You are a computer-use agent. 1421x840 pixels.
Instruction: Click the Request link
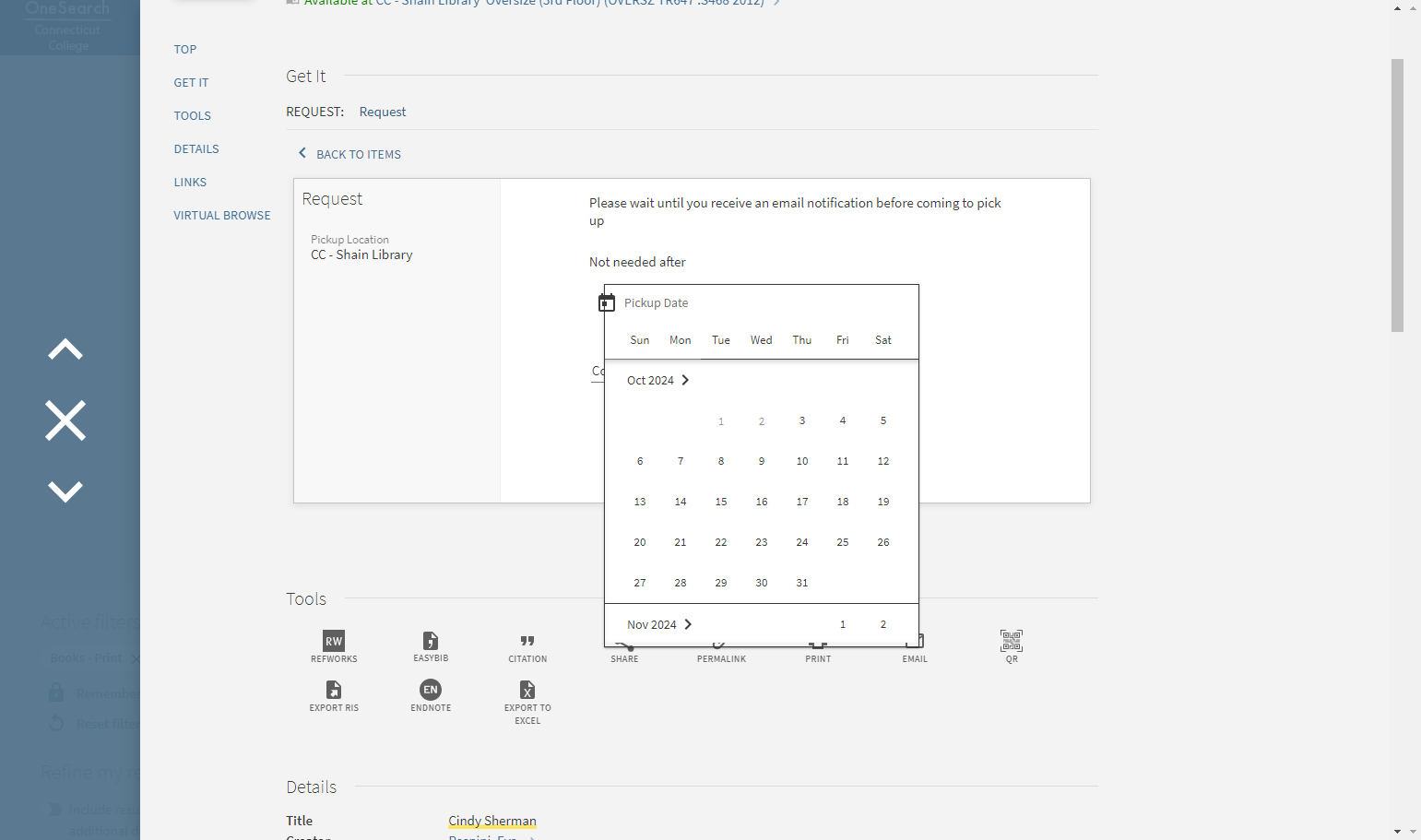coord(383,112)
